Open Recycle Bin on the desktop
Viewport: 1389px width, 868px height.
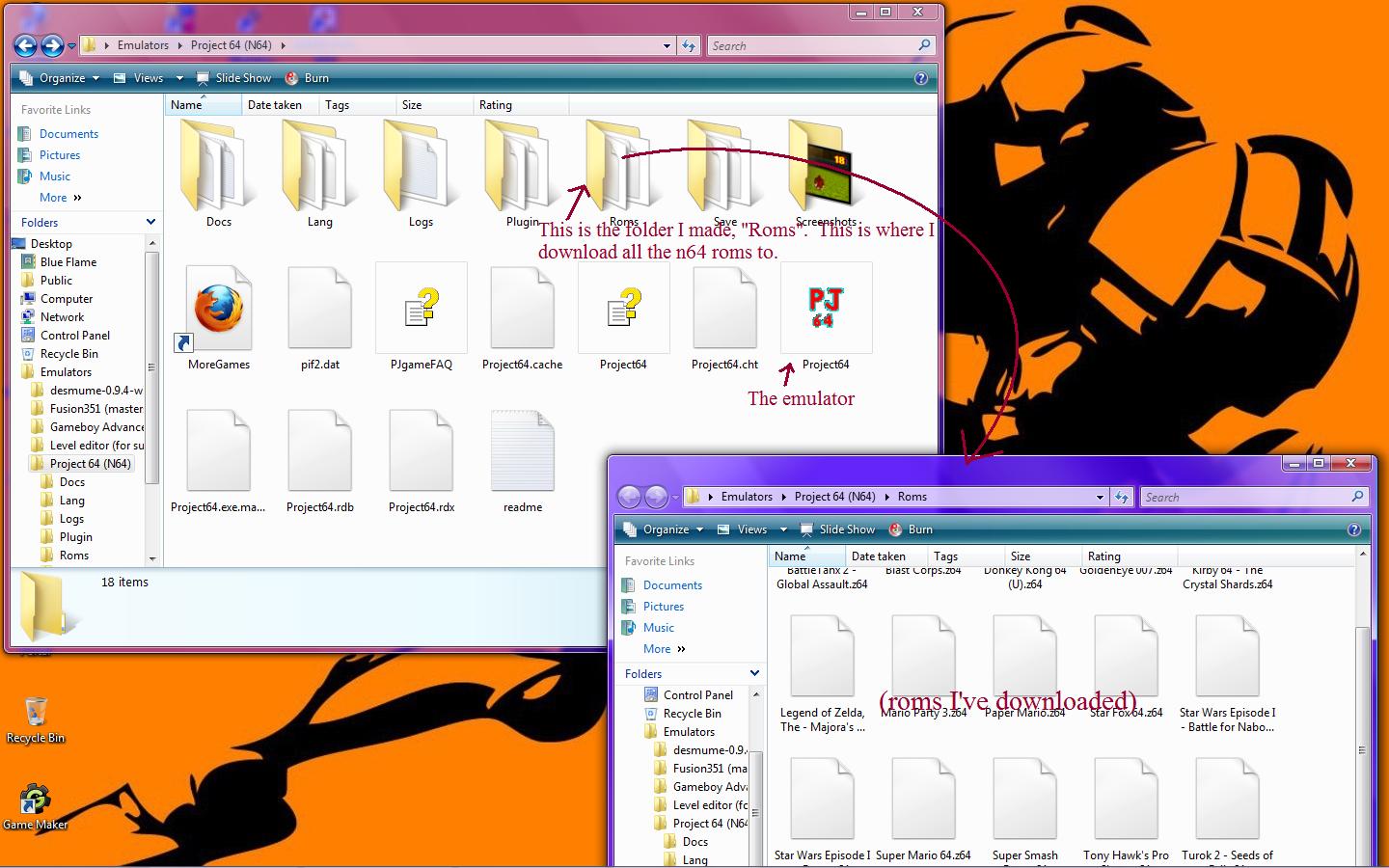[36, 715]
